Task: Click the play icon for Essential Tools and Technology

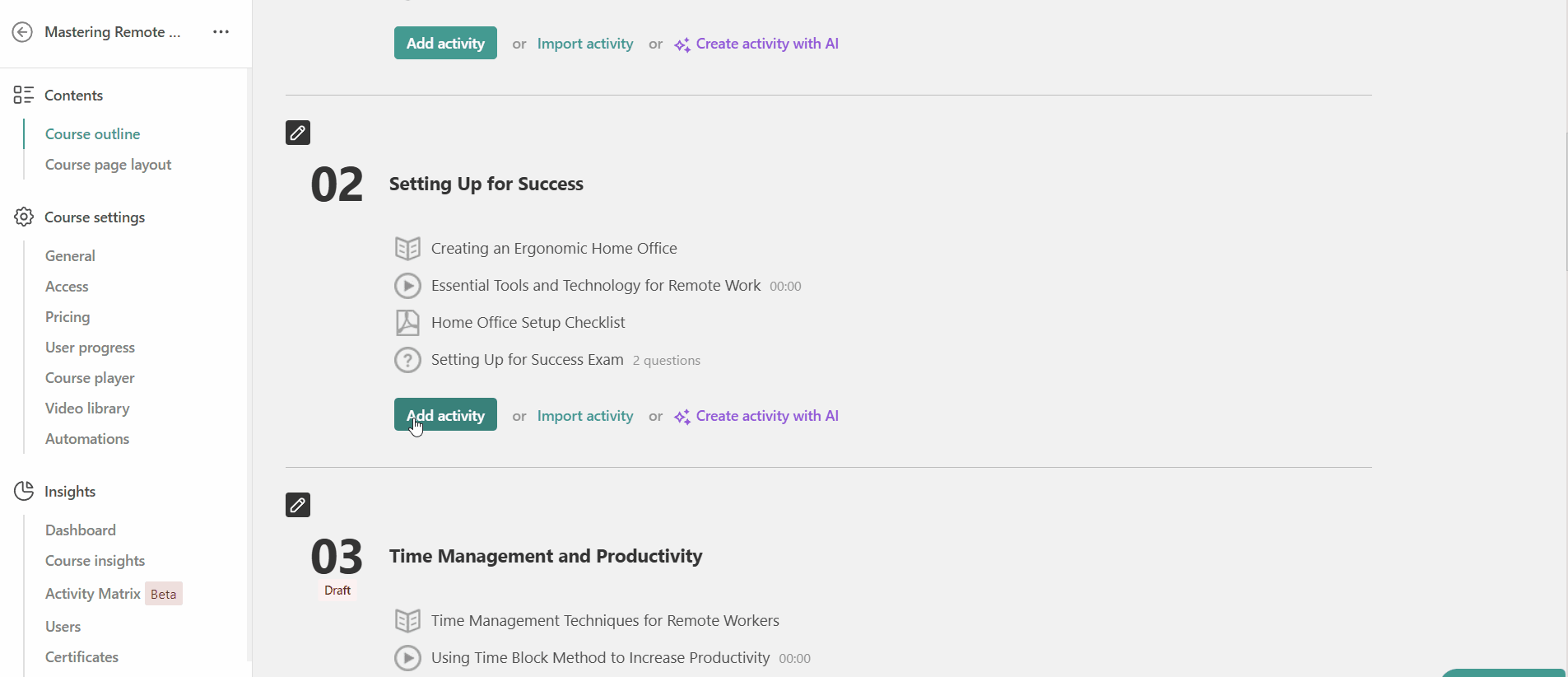Action: click(x=407, y=285)
